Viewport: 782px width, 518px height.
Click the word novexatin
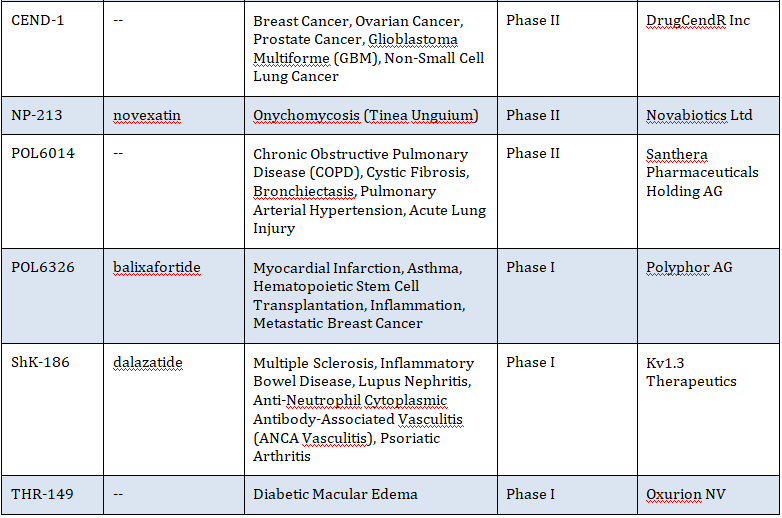[x=147, y=115]
